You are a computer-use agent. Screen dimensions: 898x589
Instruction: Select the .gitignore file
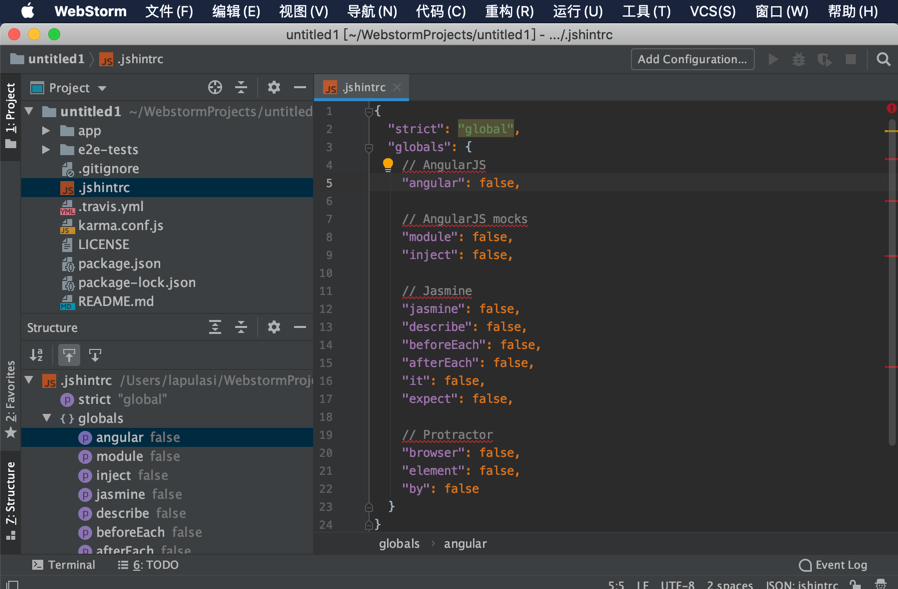pos(167,168)
